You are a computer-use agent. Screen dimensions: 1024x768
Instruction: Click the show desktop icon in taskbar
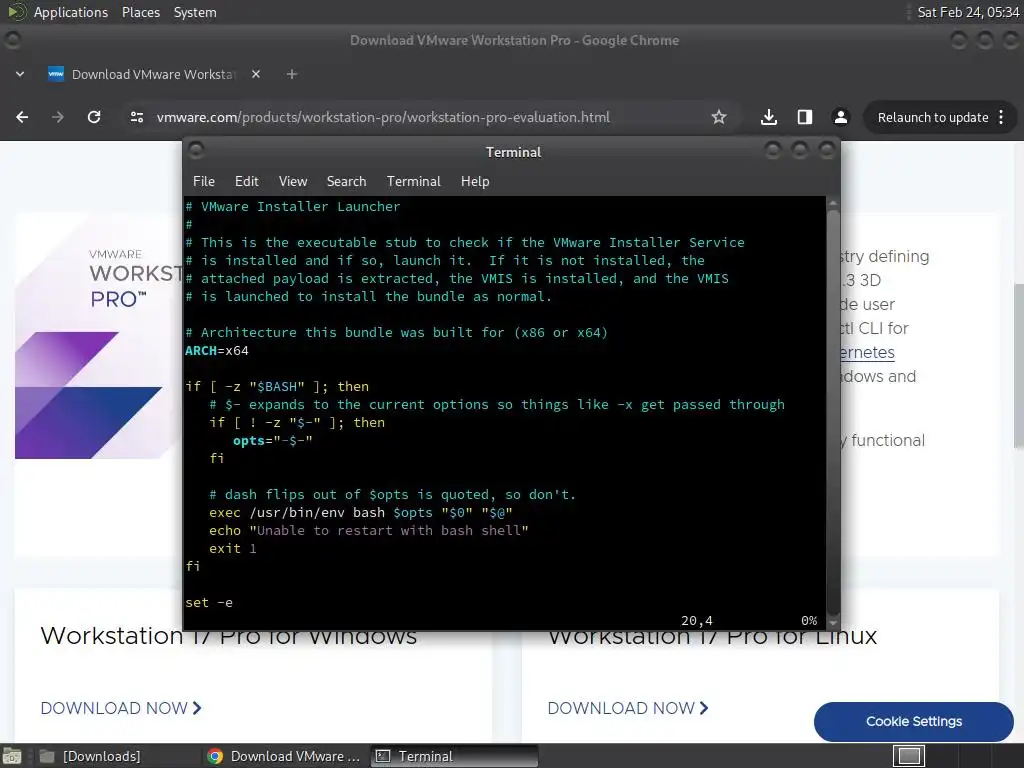(12, 756)
